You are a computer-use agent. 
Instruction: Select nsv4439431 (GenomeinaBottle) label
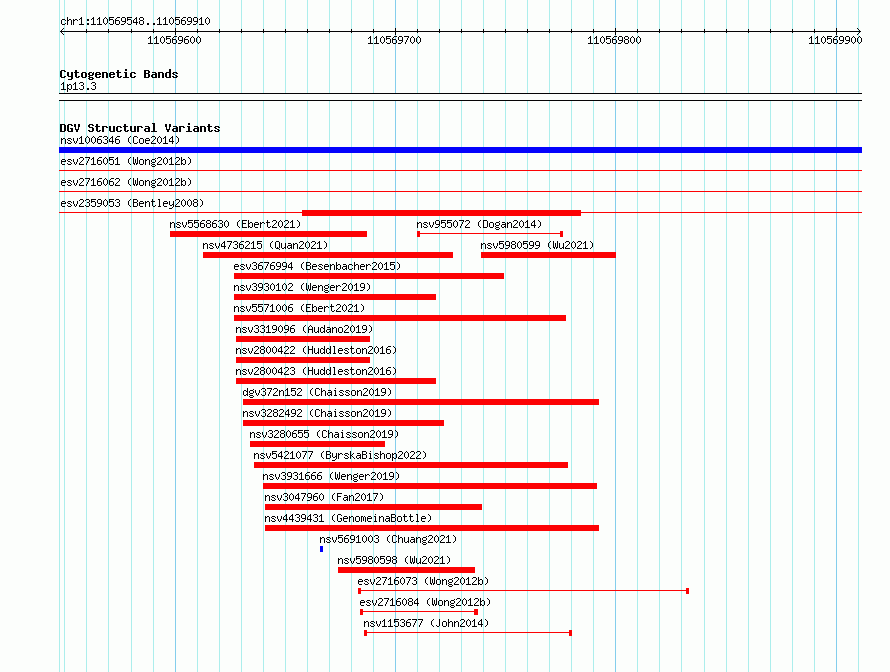(348, 518)
